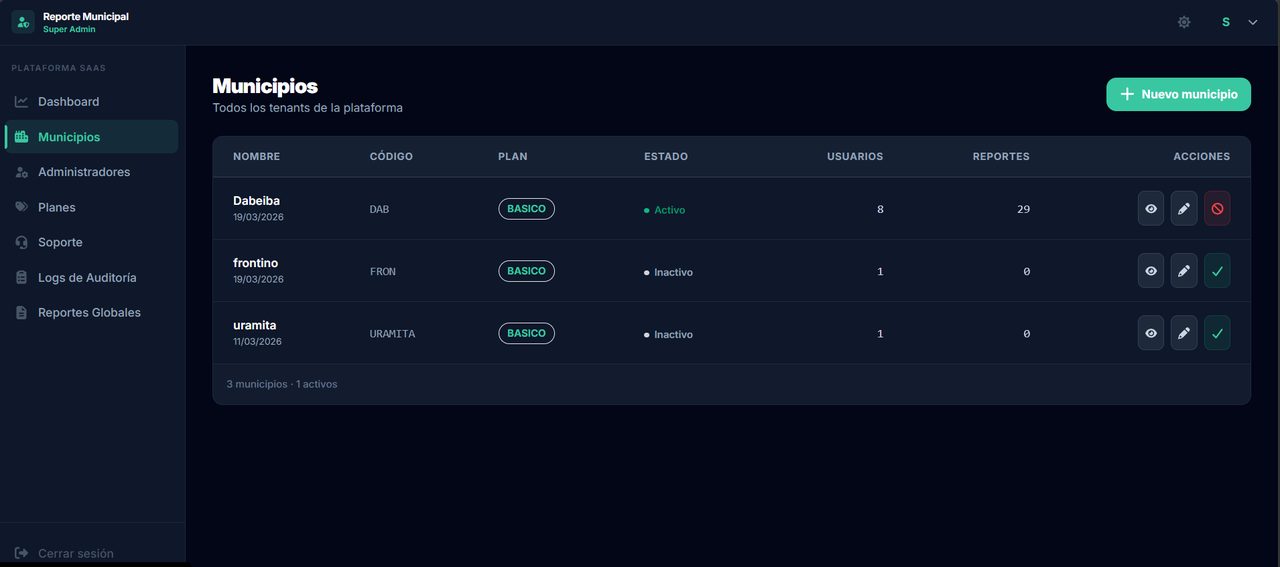Expand the user menu chevron
Viewport: 1280px width, 567px height.
(x=1253, y=22)
